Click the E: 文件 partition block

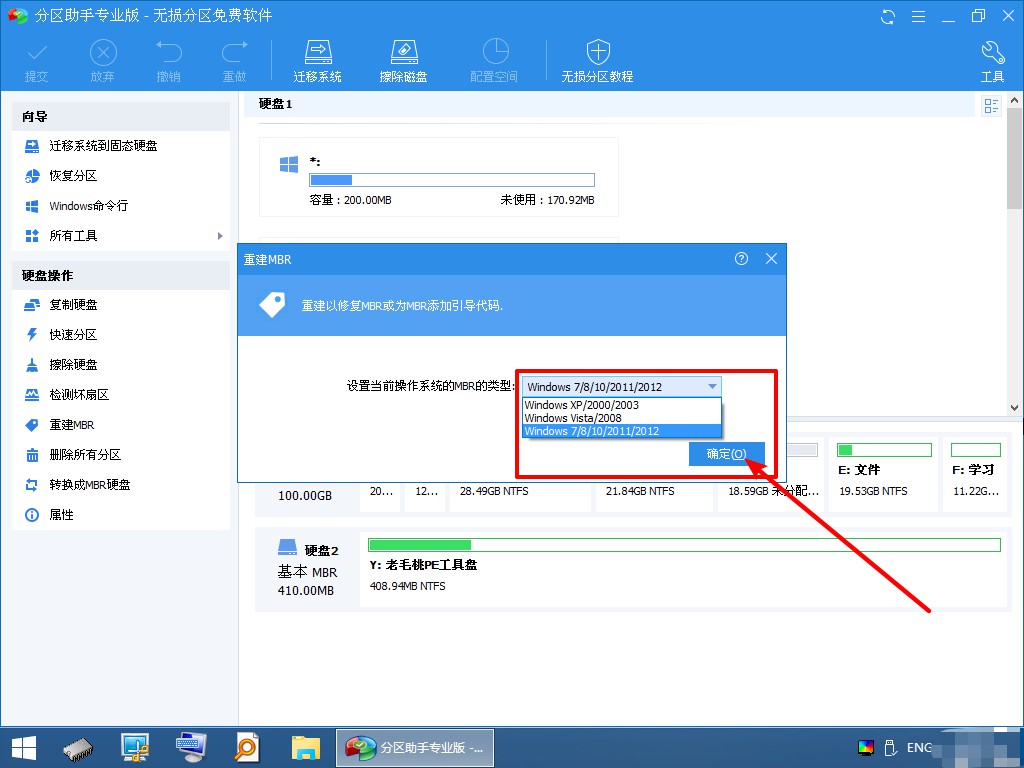click(884, 474)
